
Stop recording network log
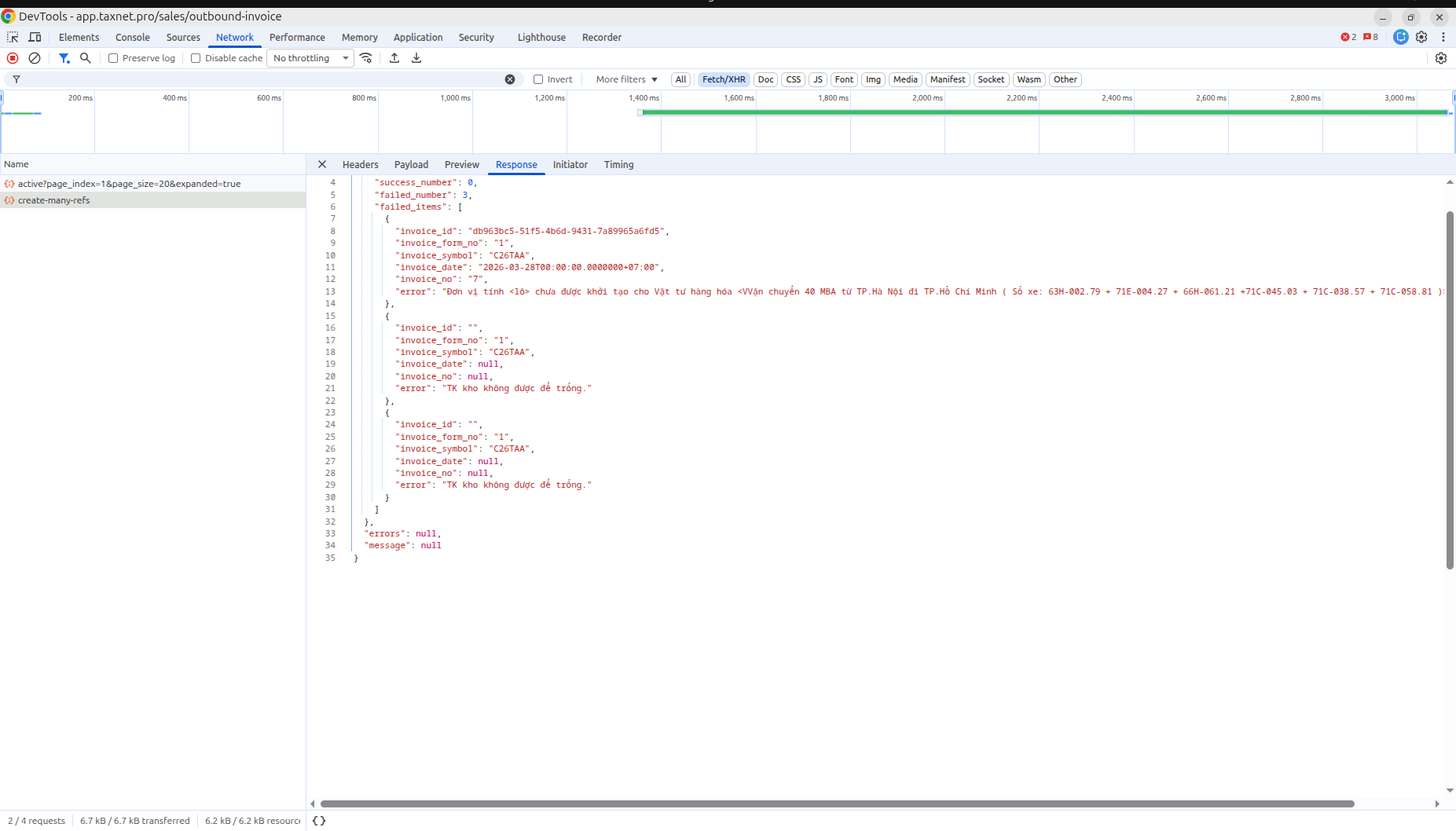13,58
